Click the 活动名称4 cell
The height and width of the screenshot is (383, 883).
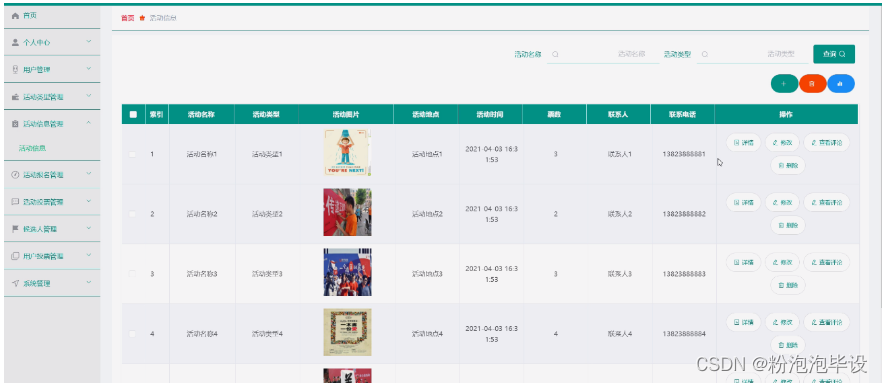coord(202,333)
